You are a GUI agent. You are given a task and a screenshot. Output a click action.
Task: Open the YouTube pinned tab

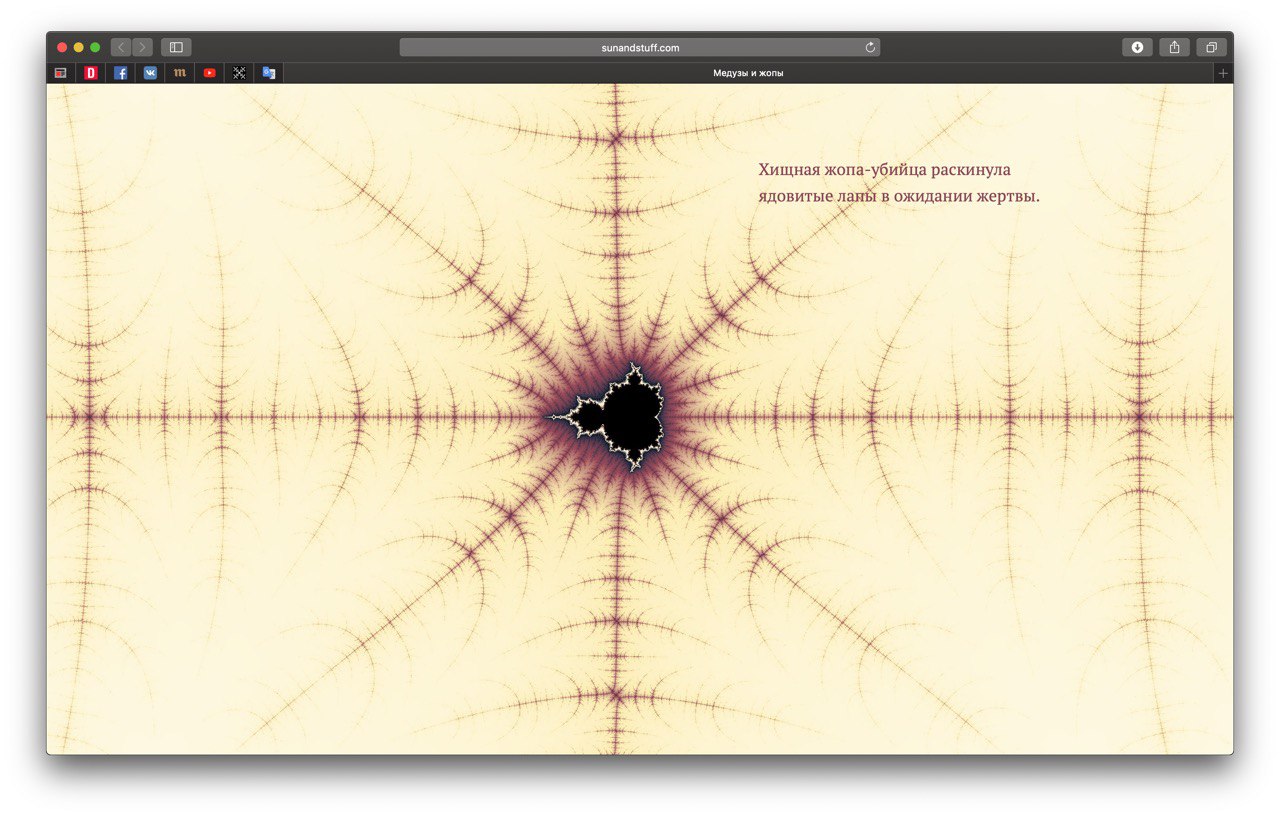[x=209, y=73]
